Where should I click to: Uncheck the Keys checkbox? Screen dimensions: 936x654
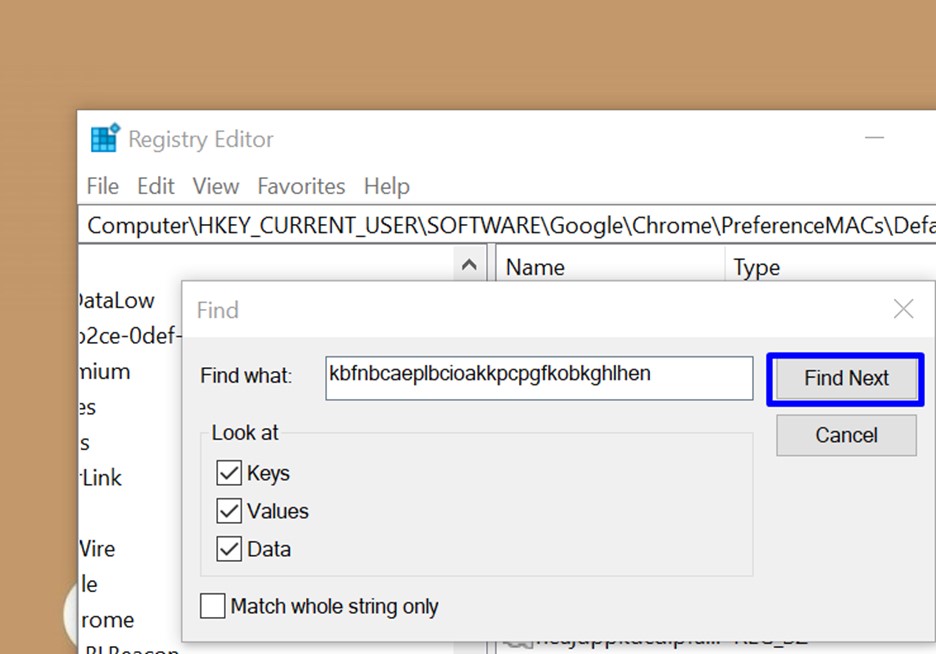click(x=229, y=473)
